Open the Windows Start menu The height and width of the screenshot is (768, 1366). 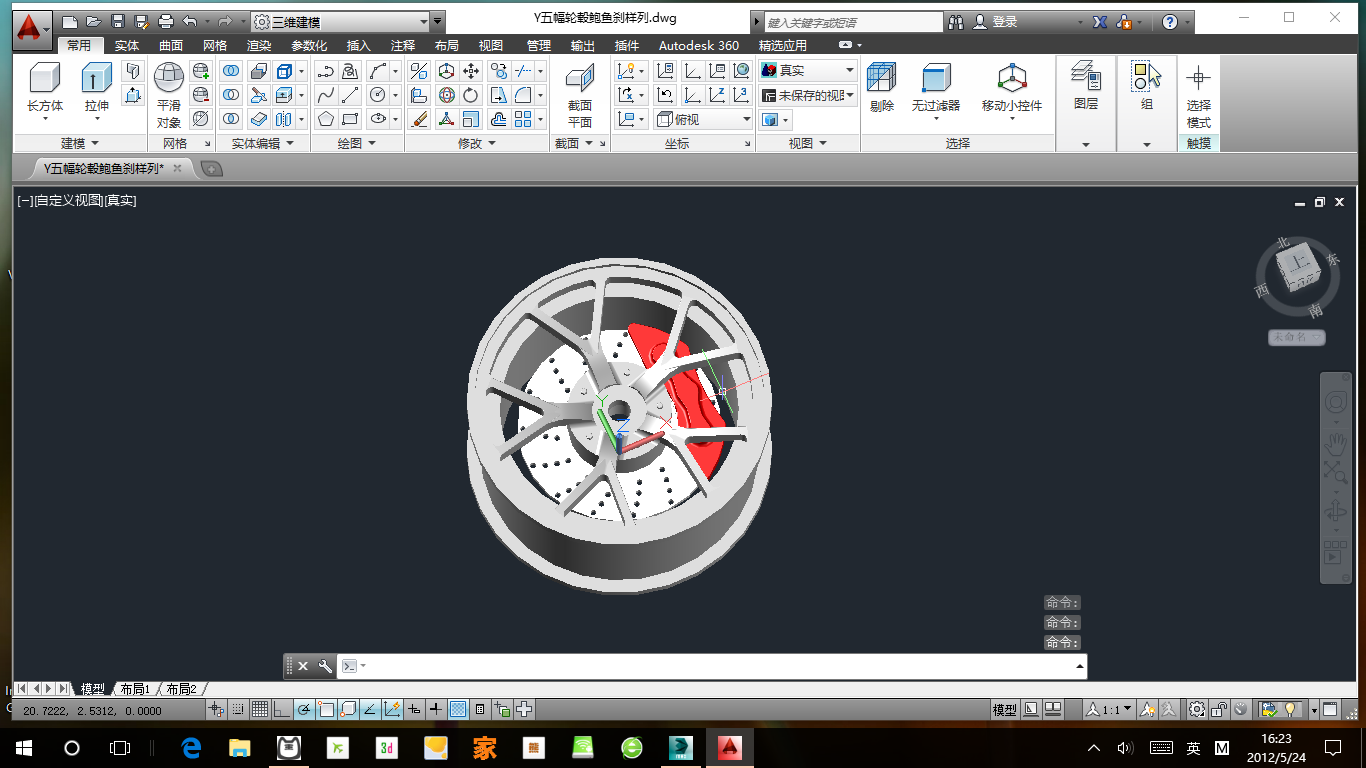coord(24,747)
